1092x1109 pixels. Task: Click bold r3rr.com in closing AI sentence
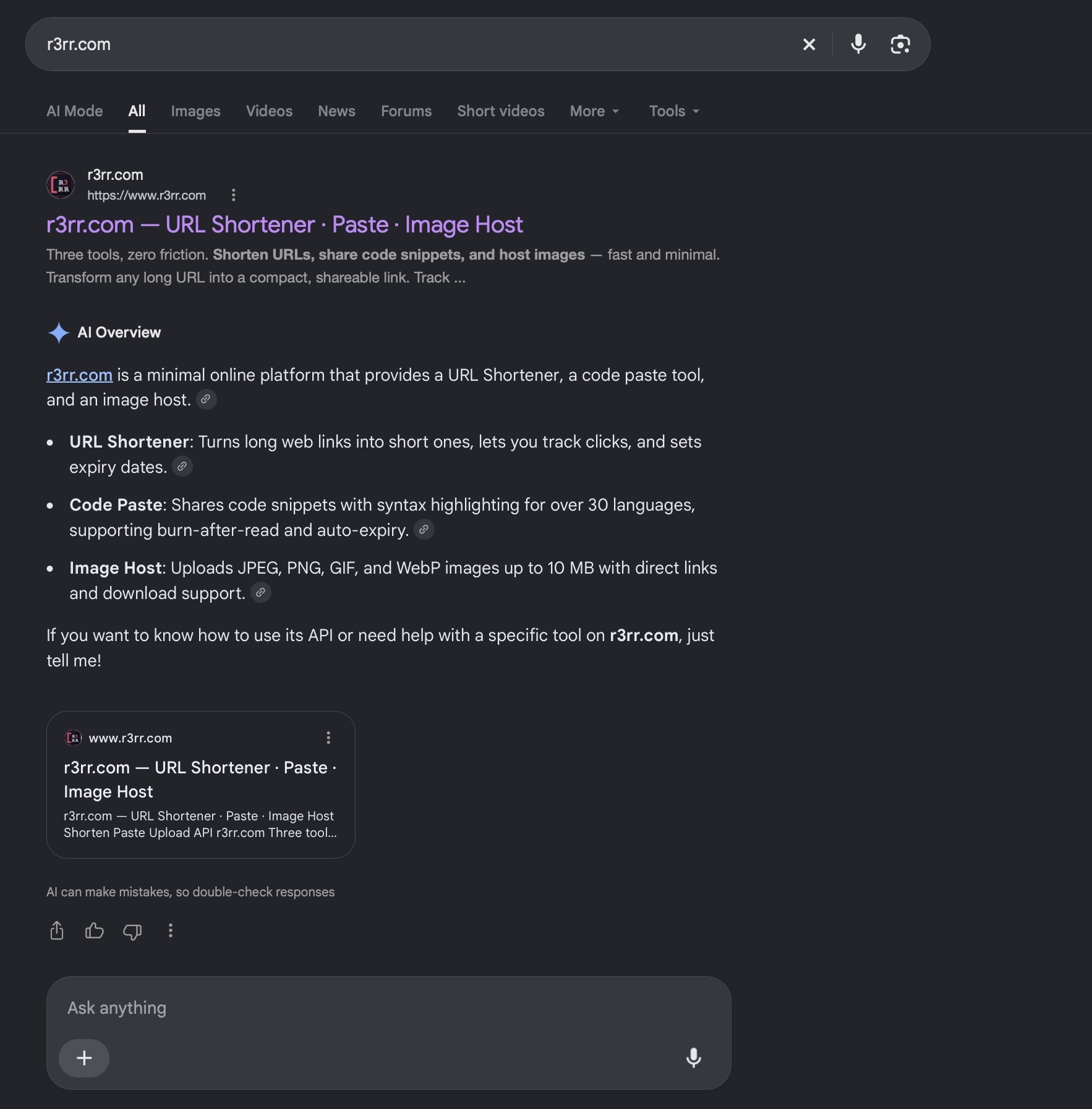644,635
